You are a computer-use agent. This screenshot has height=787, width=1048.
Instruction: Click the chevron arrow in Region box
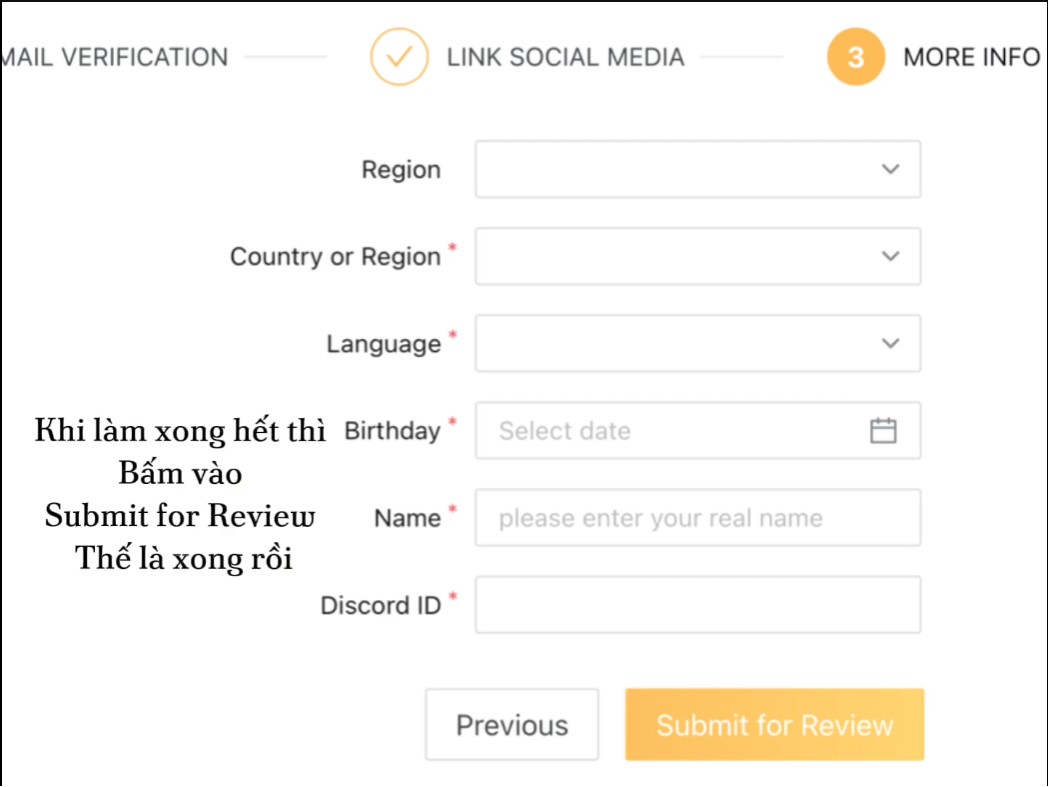point(890,170)
